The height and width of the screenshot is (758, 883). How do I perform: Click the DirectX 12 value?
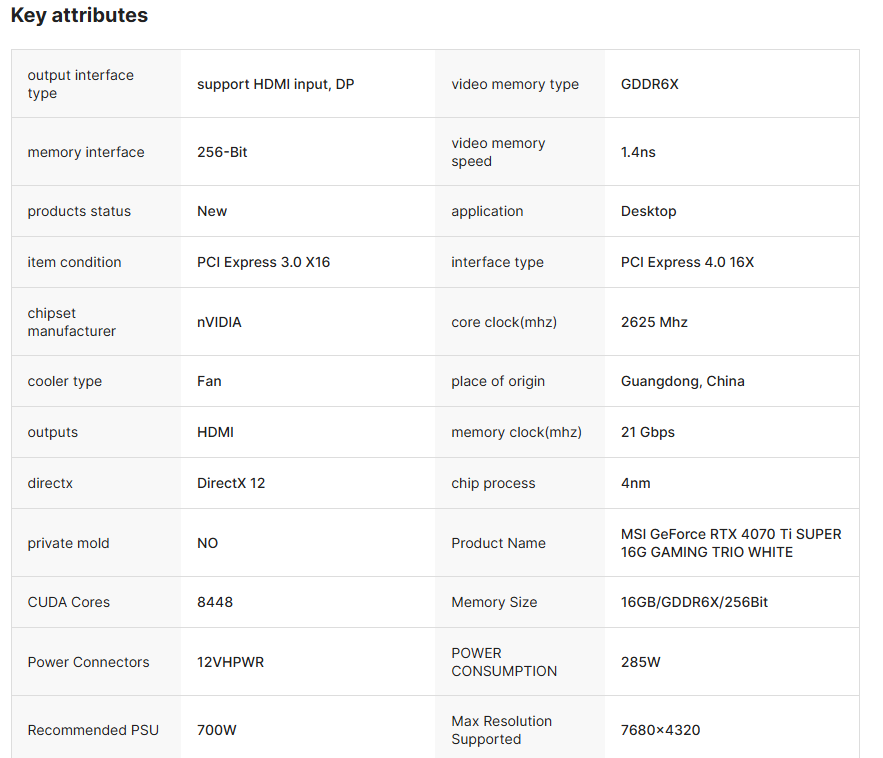pos(231,483)
